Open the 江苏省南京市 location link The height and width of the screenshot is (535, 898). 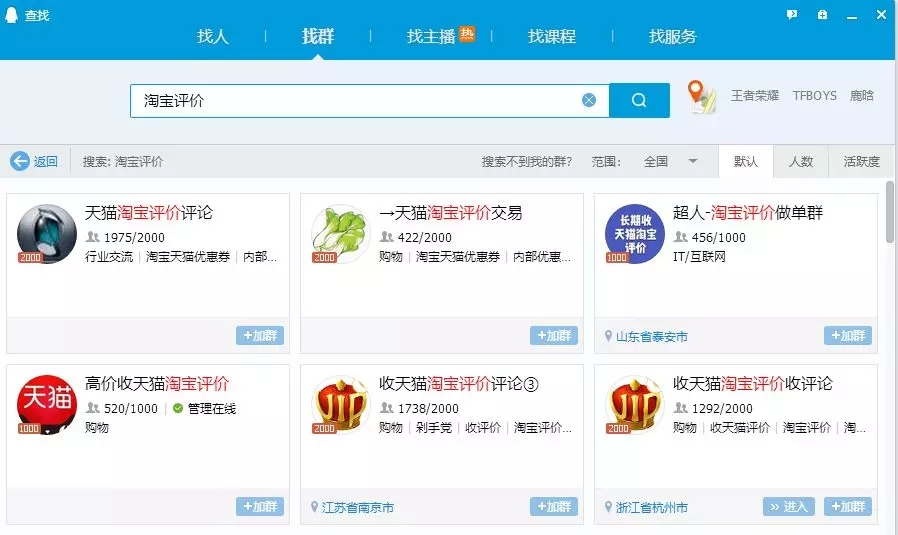[x=357, y=508]
